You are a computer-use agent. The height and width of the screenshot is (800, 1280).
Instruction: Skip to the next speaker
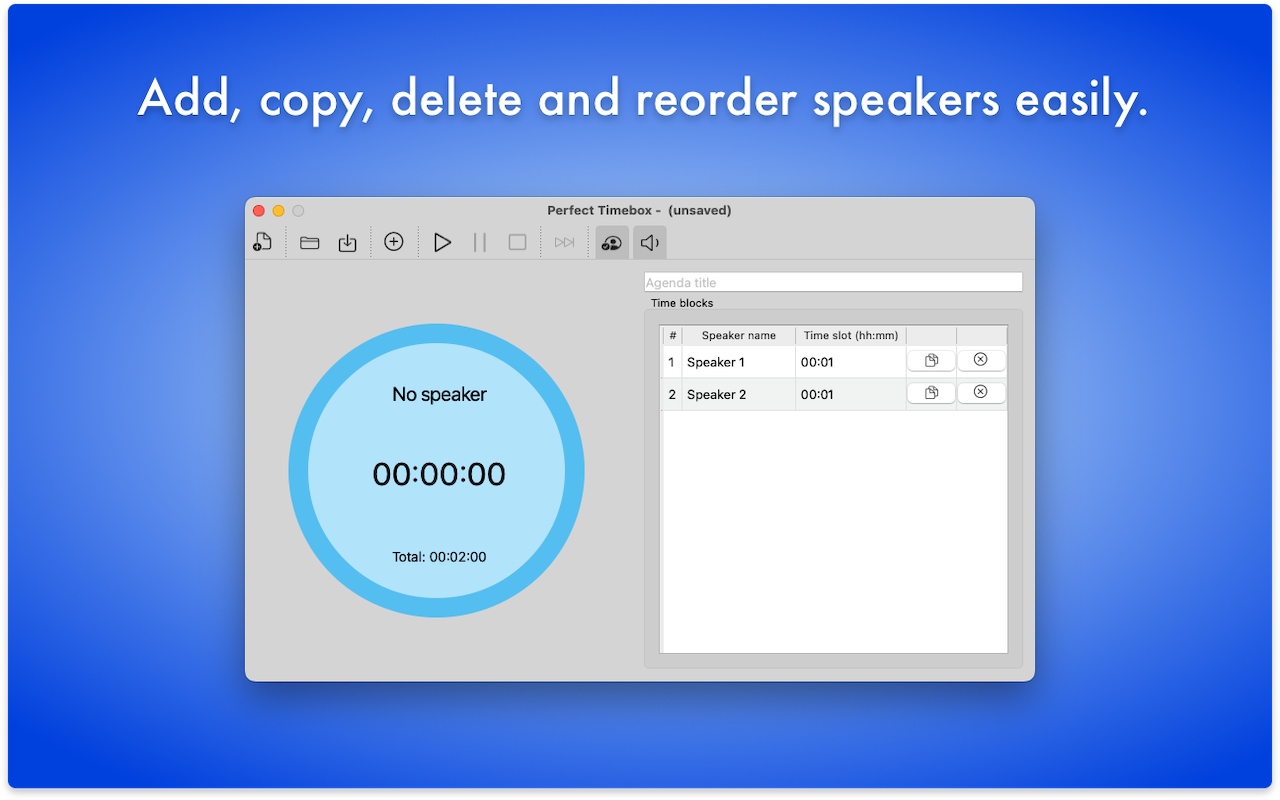(565, 242)
